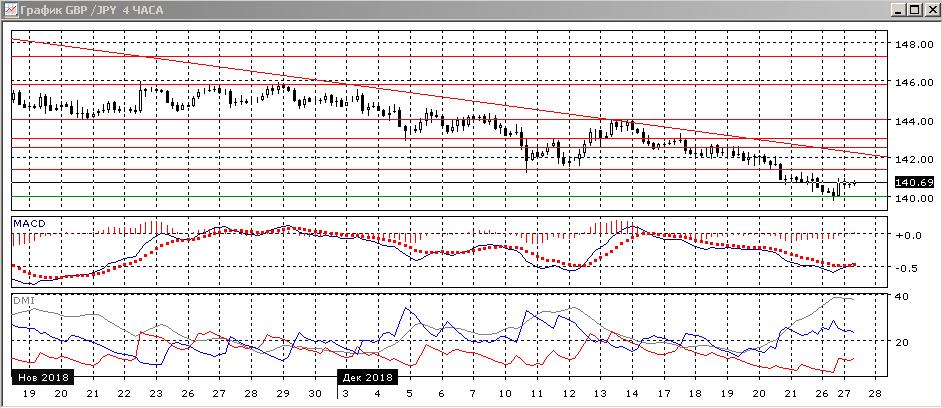Click the 144.00 price axis label
Viewport: 942px width, 408px height.
pos(914,121)
